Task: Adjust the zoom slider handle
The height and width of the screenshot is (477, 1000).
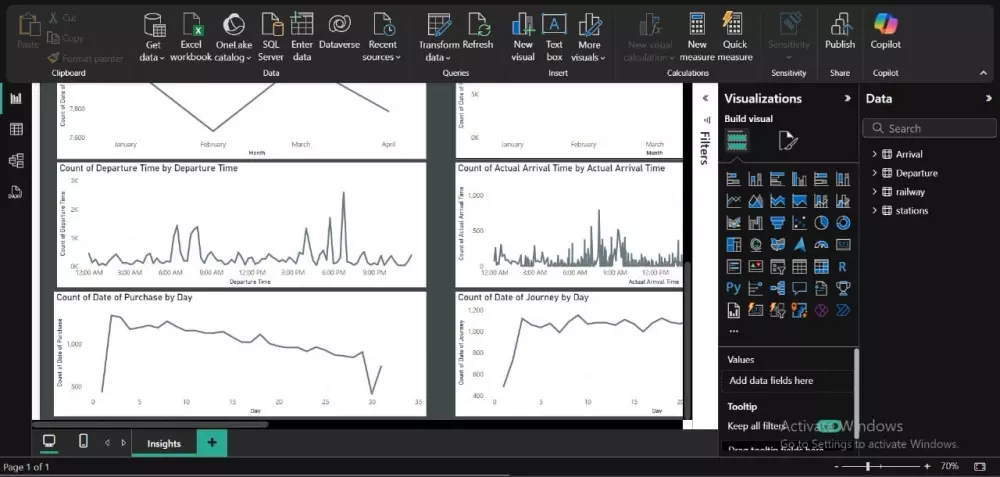Action: (x=867, y=467)
